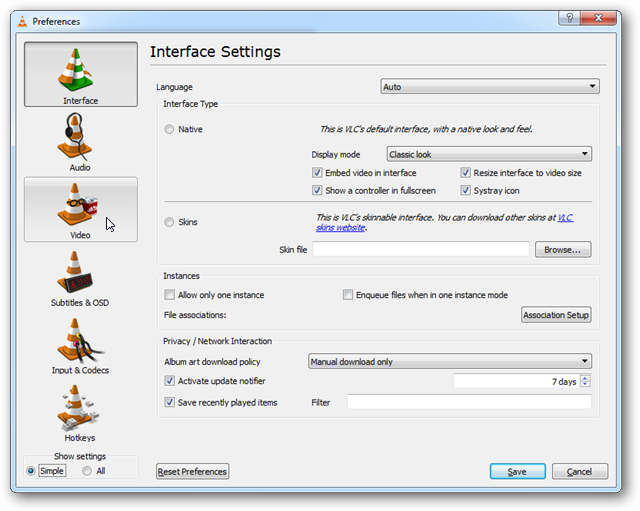Click the VLC cone title bar icon
640x511 pixels.
(x=22, y=21)
